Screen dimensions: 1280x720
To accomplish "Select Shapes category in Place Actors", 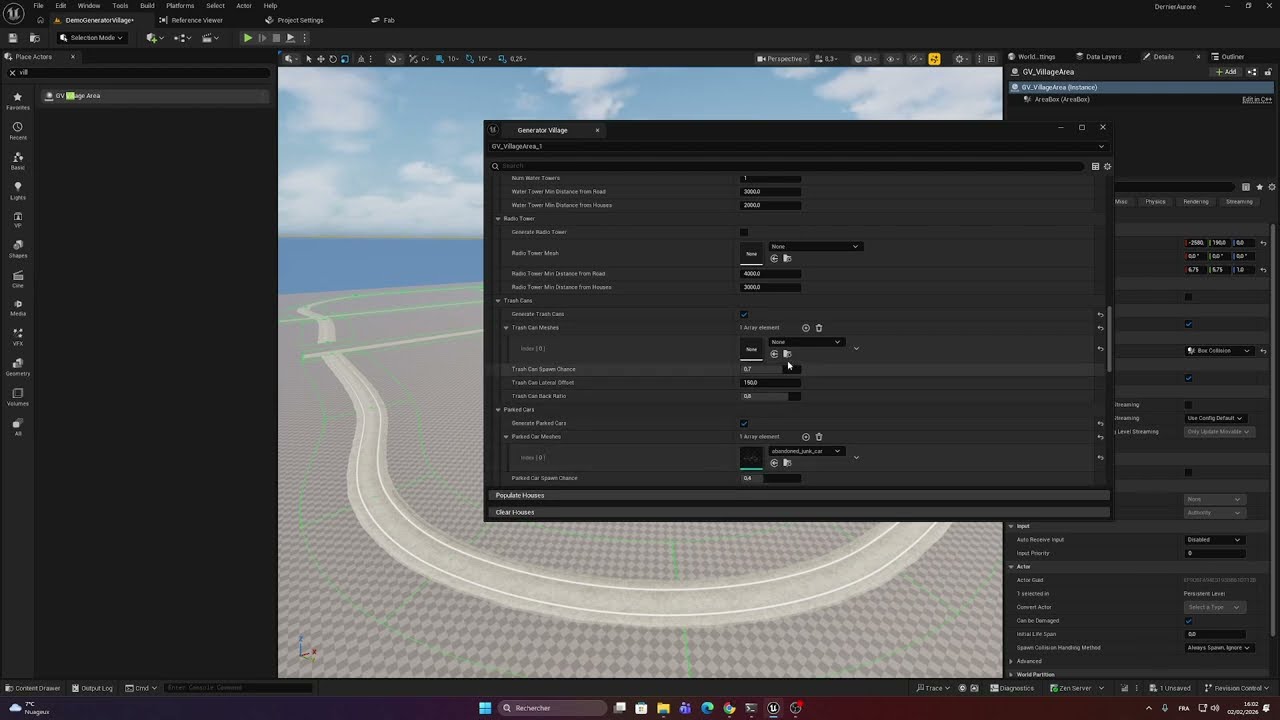I will point(17,249).
